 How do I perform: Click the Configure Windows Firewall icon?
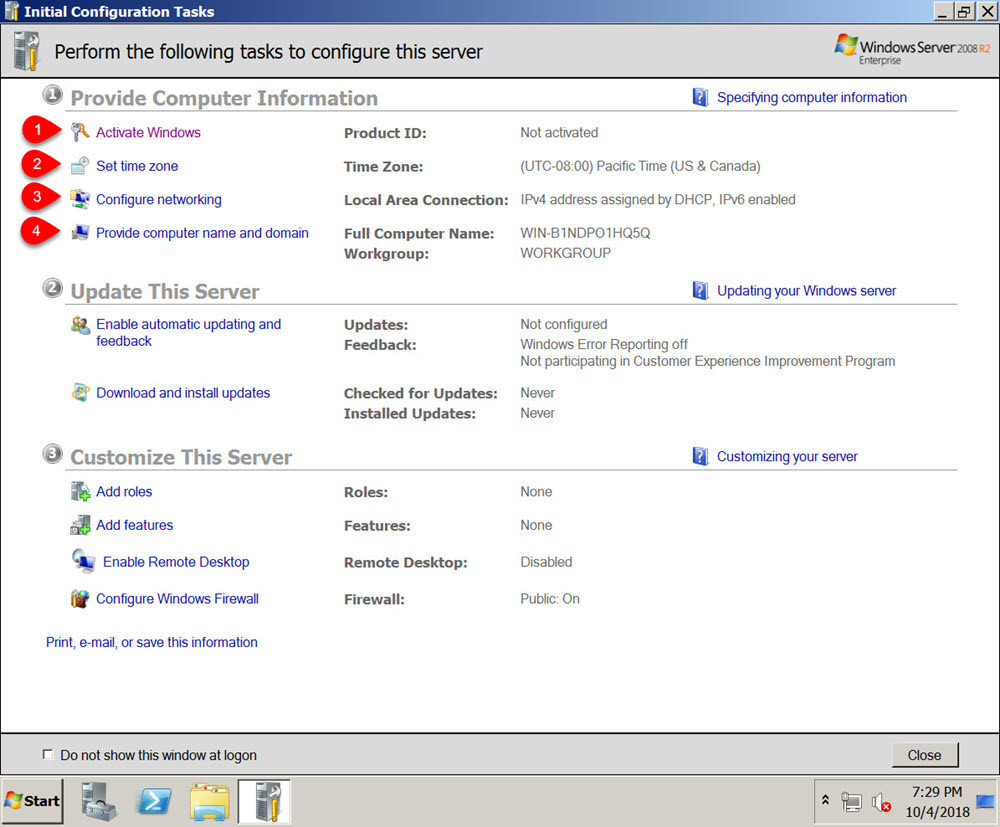[79, 598]
